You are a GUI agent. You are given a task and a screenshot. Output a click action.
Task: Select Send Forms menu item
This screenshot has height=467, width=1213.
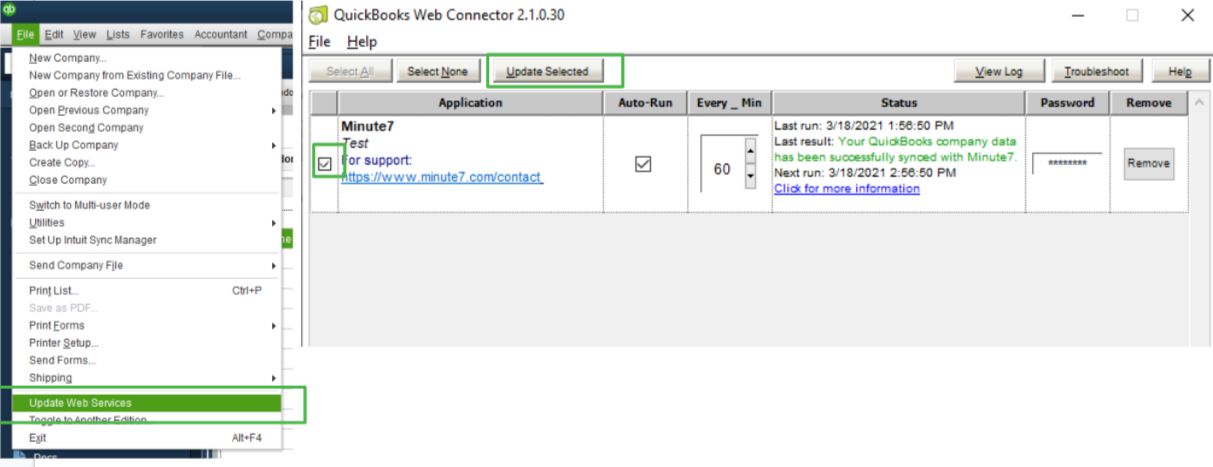point(148,360)
